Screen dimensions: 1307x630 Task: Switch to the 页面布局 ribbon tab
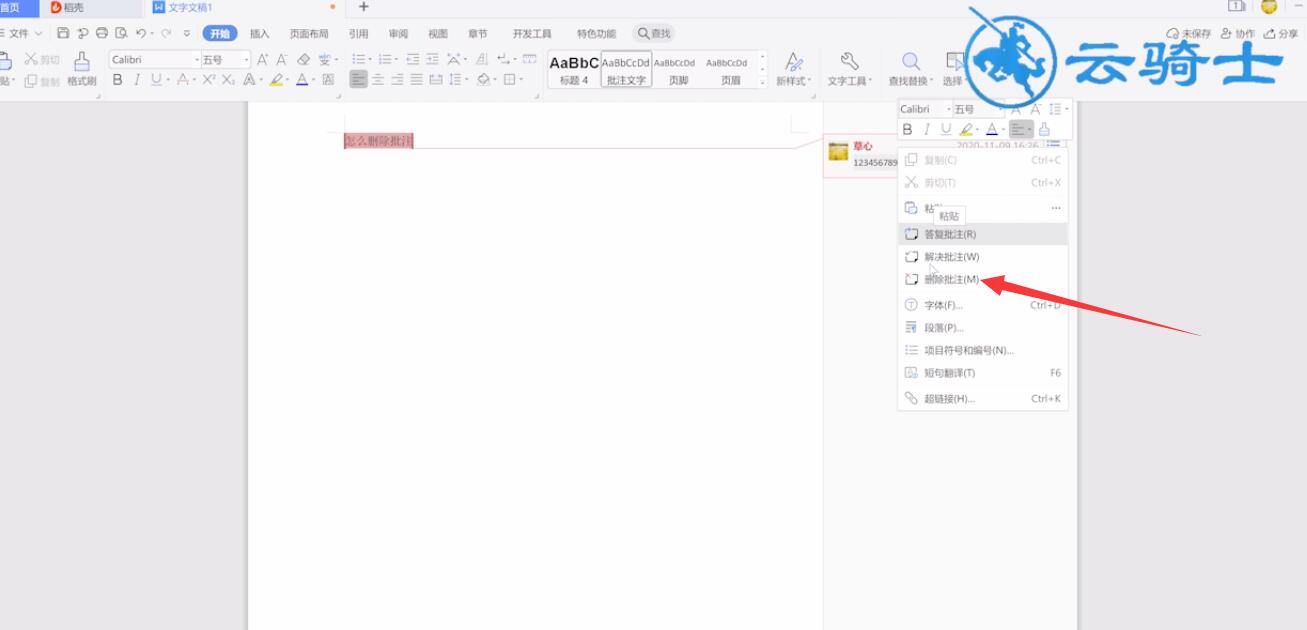pyautogui.click(x=309, y=33)
